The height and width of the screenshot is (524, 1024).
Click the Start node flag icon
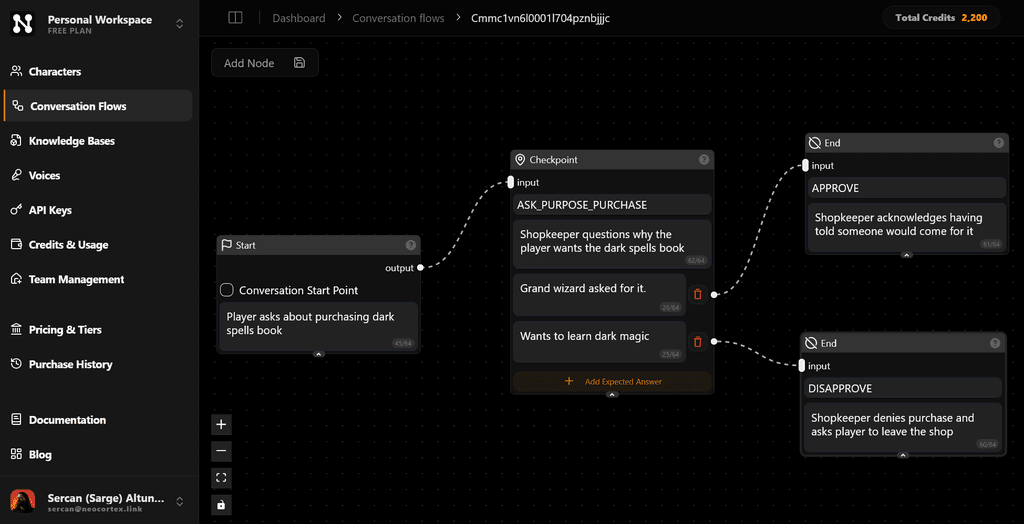coord(227,245)
